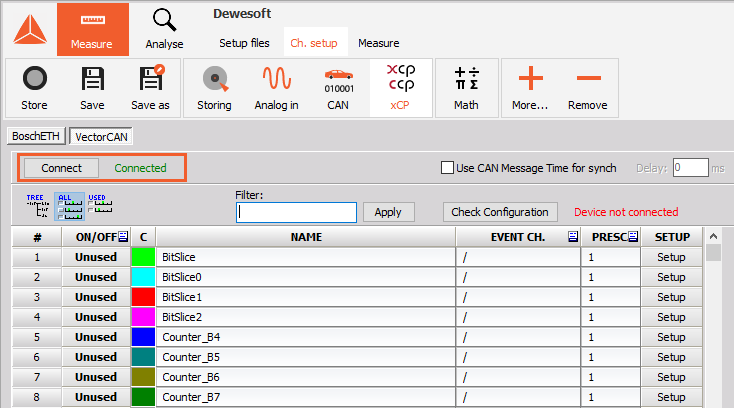Viewport: 734px width, 408px height.
Task: Select the Ch. setup tab
Action: click(314, 43)
